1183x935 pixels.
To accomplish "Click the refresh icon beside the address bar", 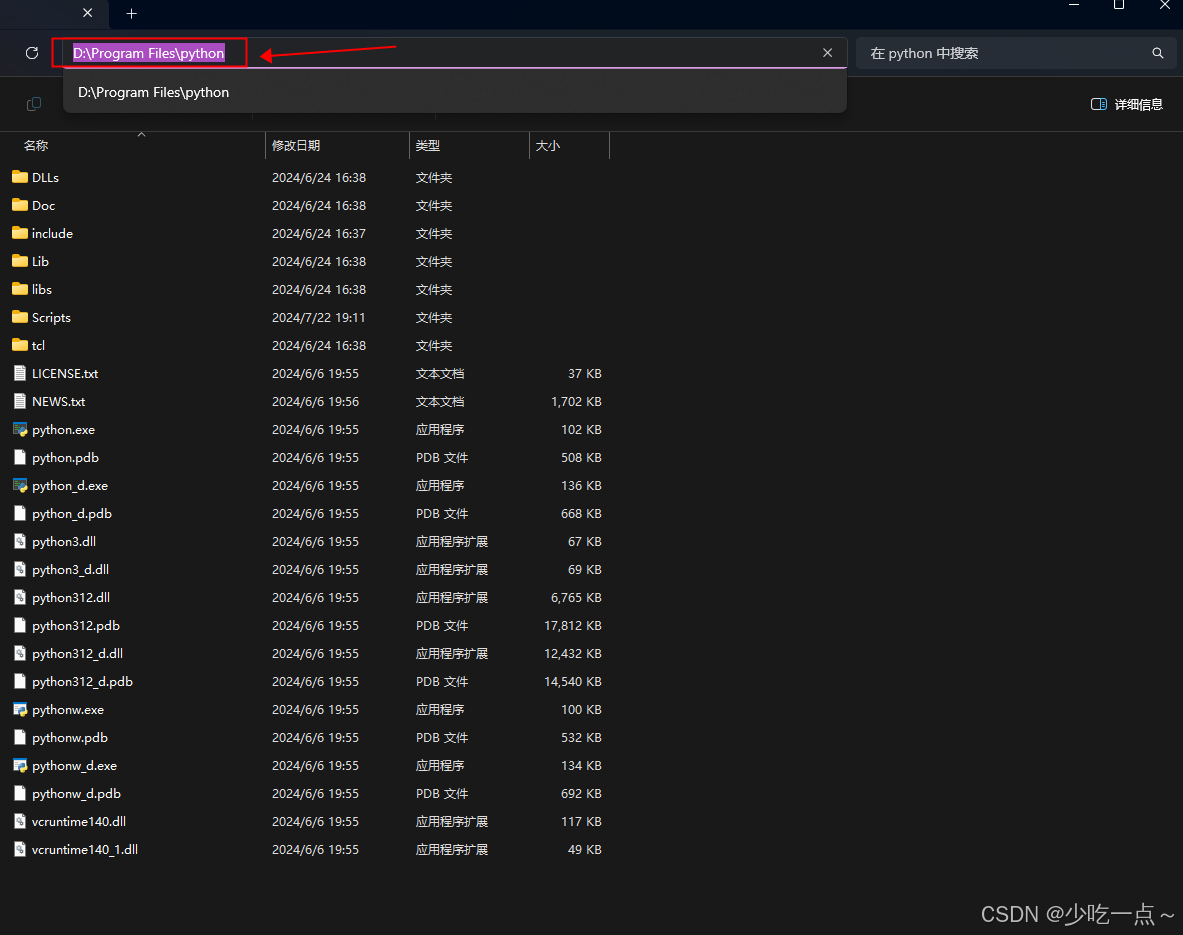I will click(32, 53).
